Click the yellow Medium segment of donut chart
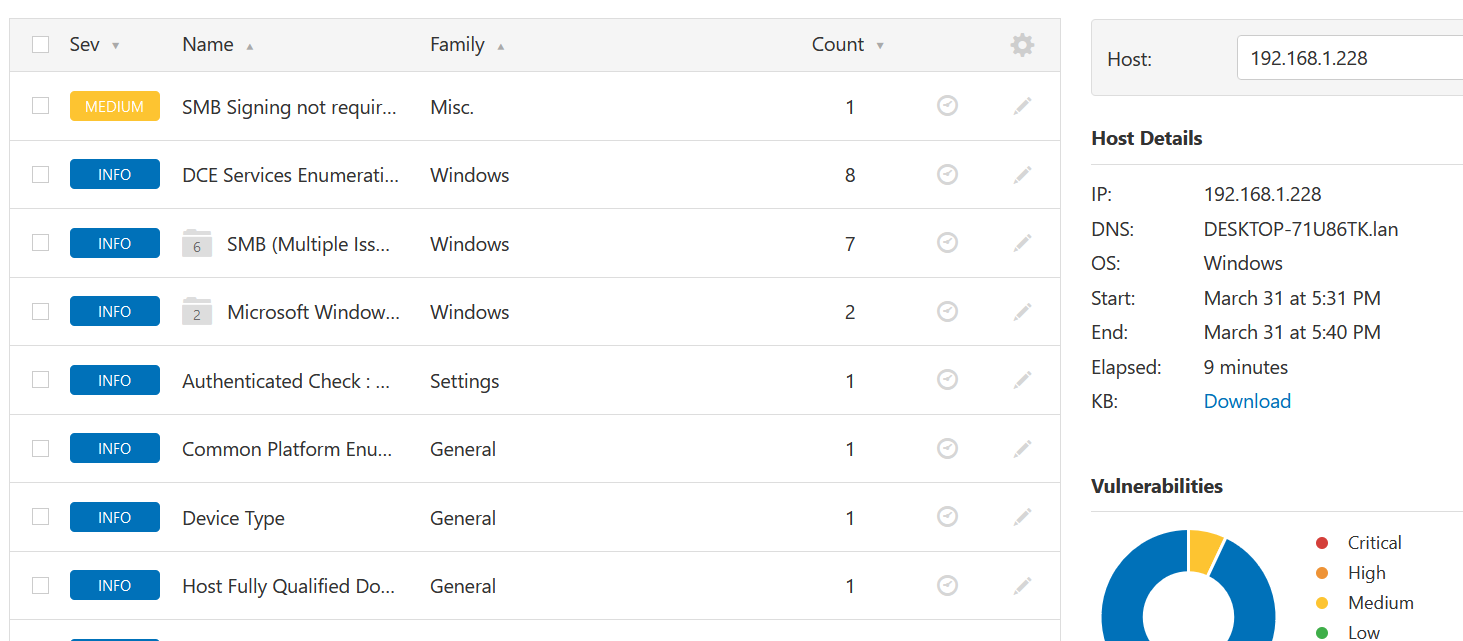This screenshot has height=641, width=1463. 1207,551
